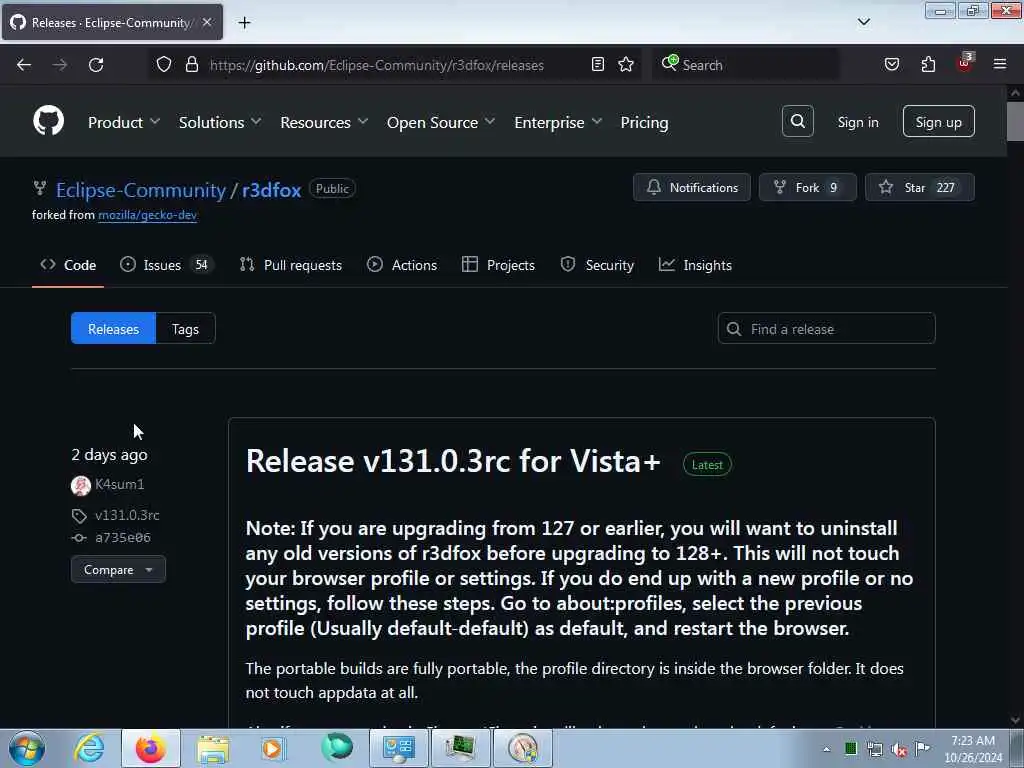Reload the current page
The image size is (1024, 768).
(96, 65)
